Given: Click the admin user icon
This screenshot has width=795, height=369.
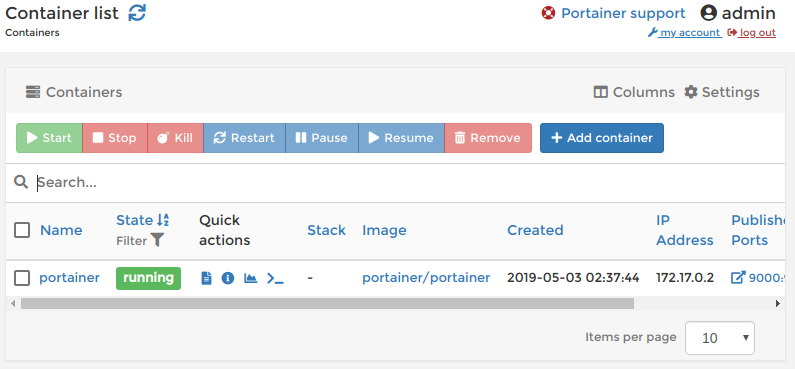Looking at the screenshot, I should [708, 13].
